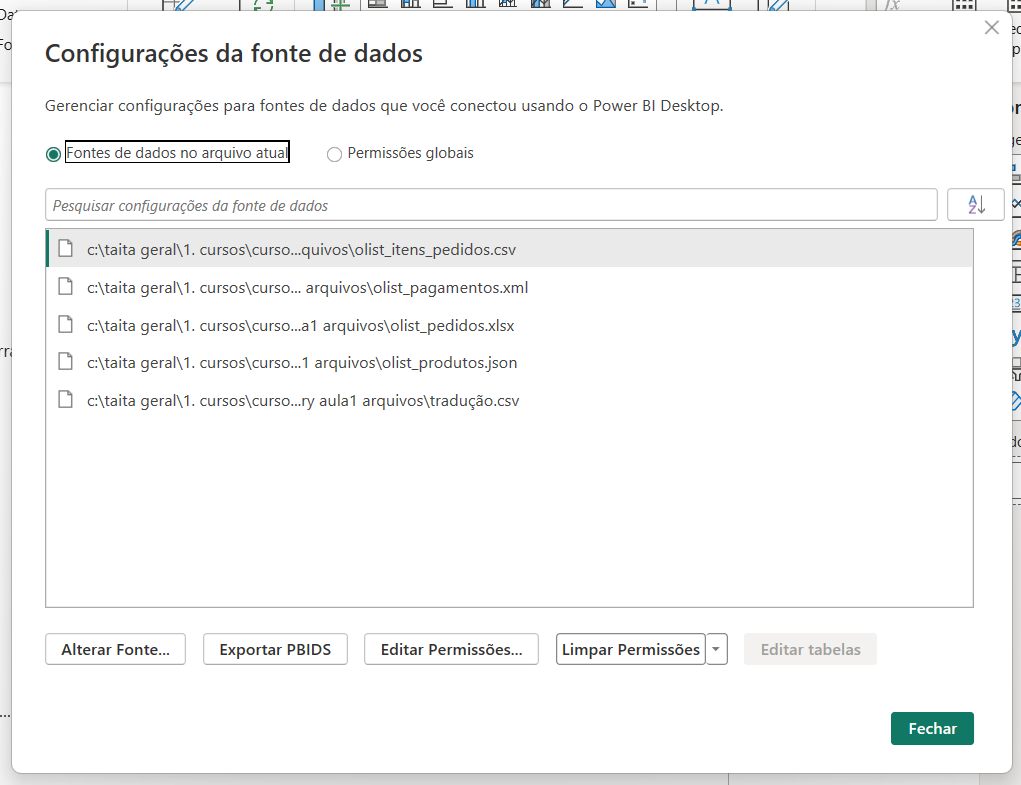Click file icon of olist_itens_pedidos.csv
The height and width of the screenshot is (785, 1021).
pyautogui.click(x=66, y=248)
